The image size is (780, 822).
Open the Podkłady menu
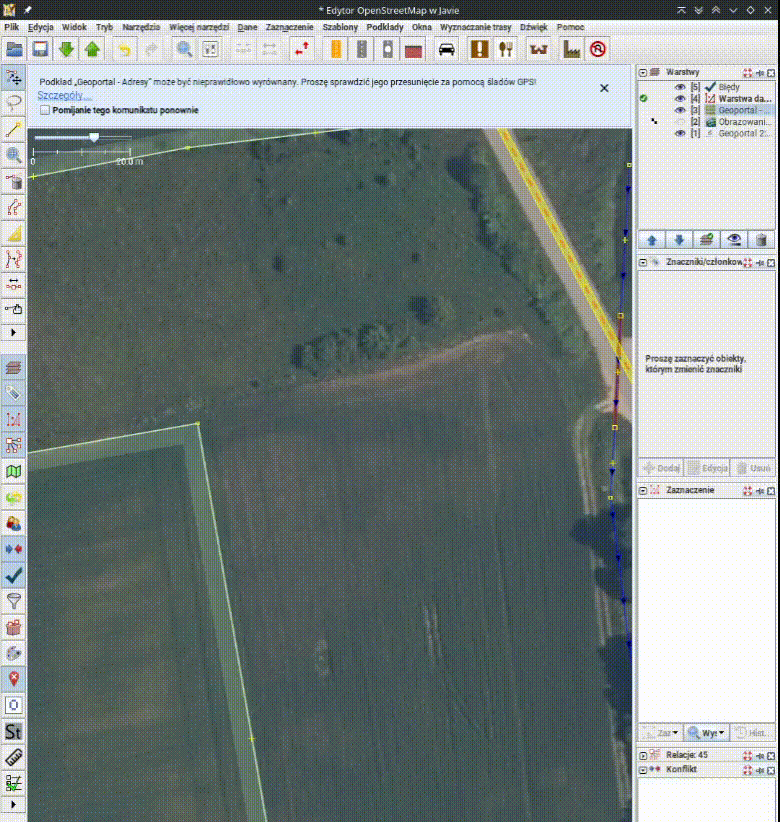(385, 27)
